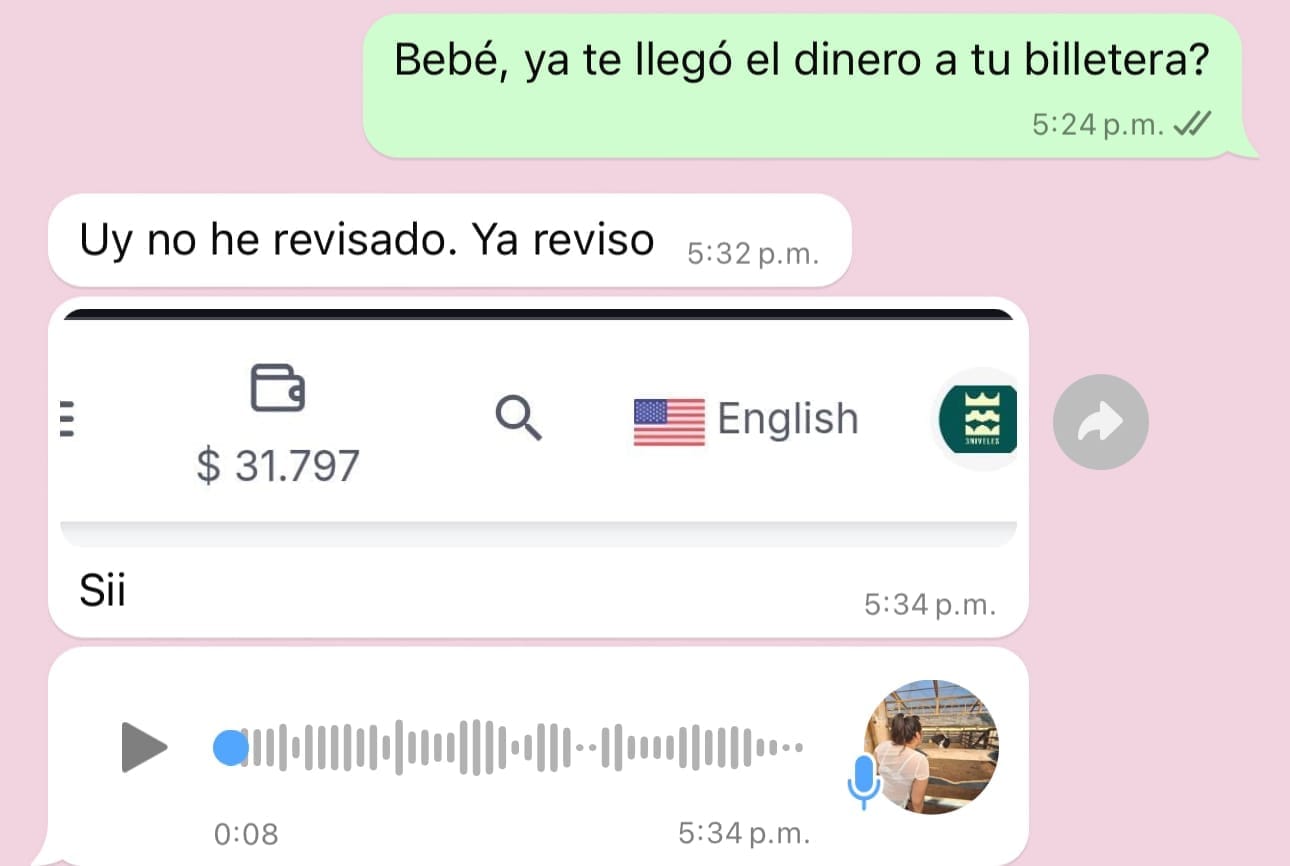Click the United States flag icon
Screen dimensions: 1290x866
coord(669,422)
